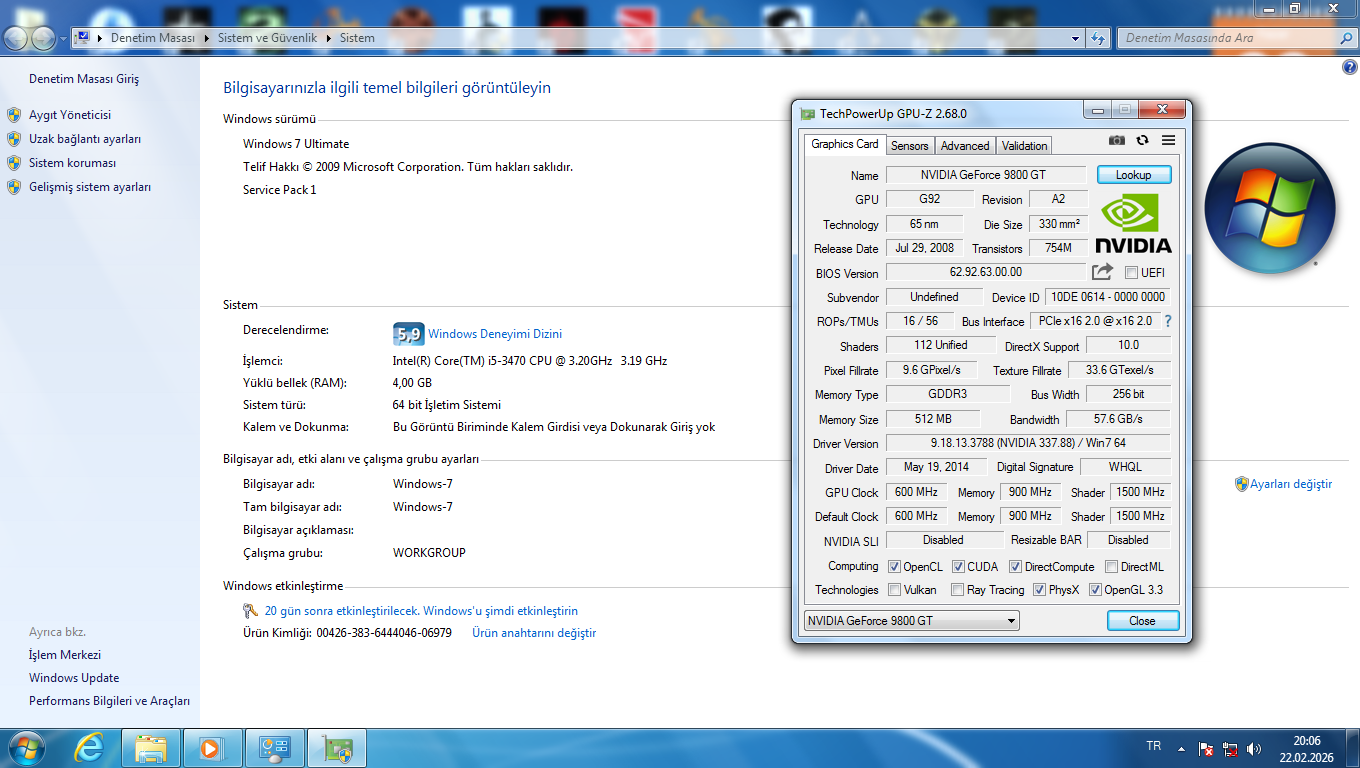This screenshot has width=1360, height=768.
Task: Expand the arrow after Sistem ve Güvenlik
Action: click(x=330, y=38)
